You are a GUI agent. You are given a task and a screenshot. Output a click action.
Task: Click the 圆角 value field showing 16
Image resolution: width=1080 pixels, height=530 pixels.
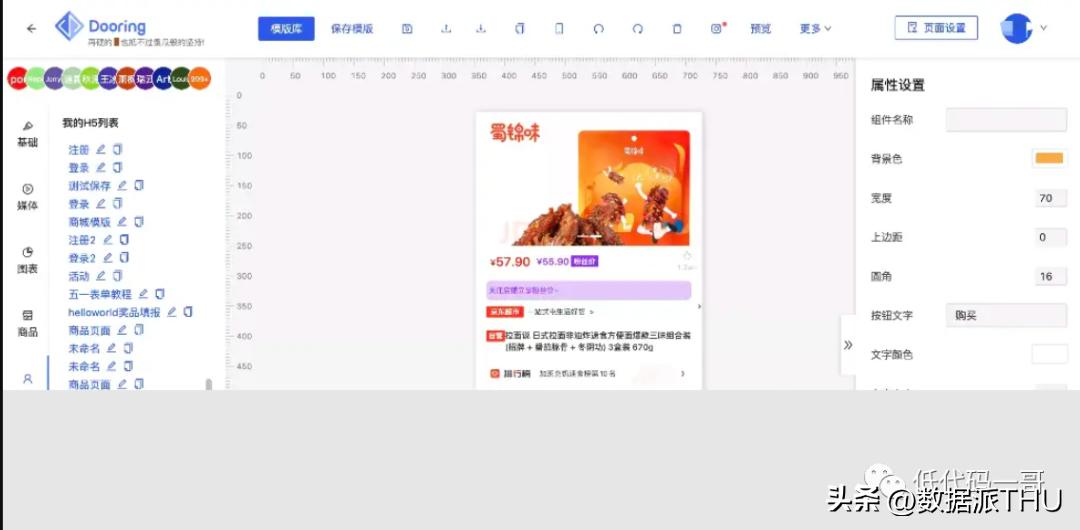click(1051, 276)
